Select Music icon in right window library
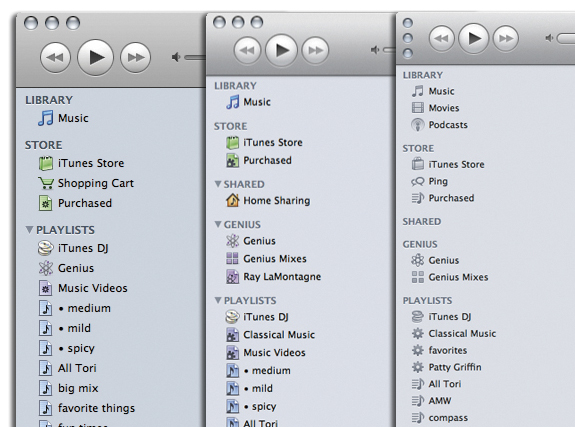 click(417, 91)
